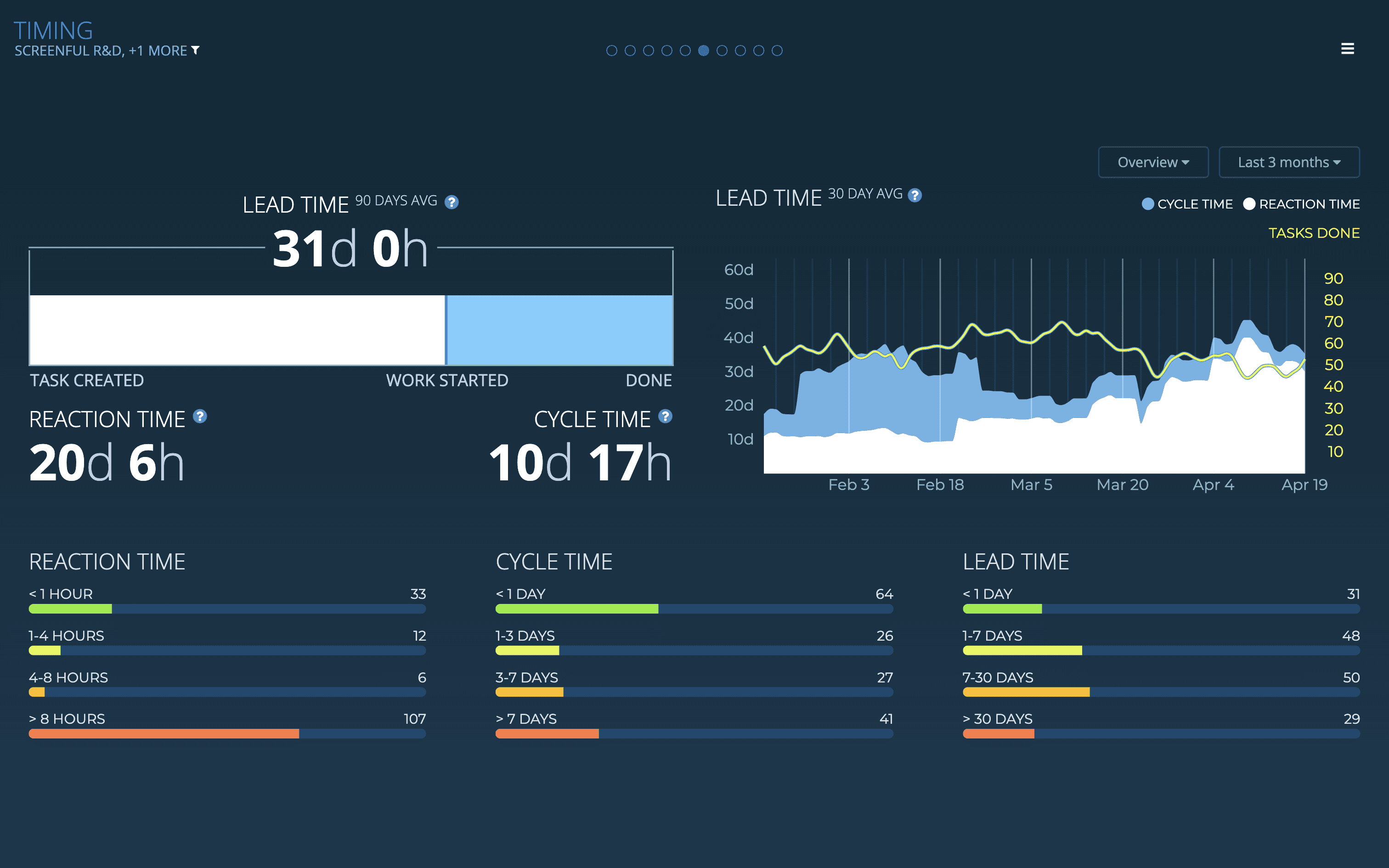Image resolution: width=1389 pixels, height=868 pixels.
Task: Click the Mar 20 chart axis label
Action: pos(1123,485)
